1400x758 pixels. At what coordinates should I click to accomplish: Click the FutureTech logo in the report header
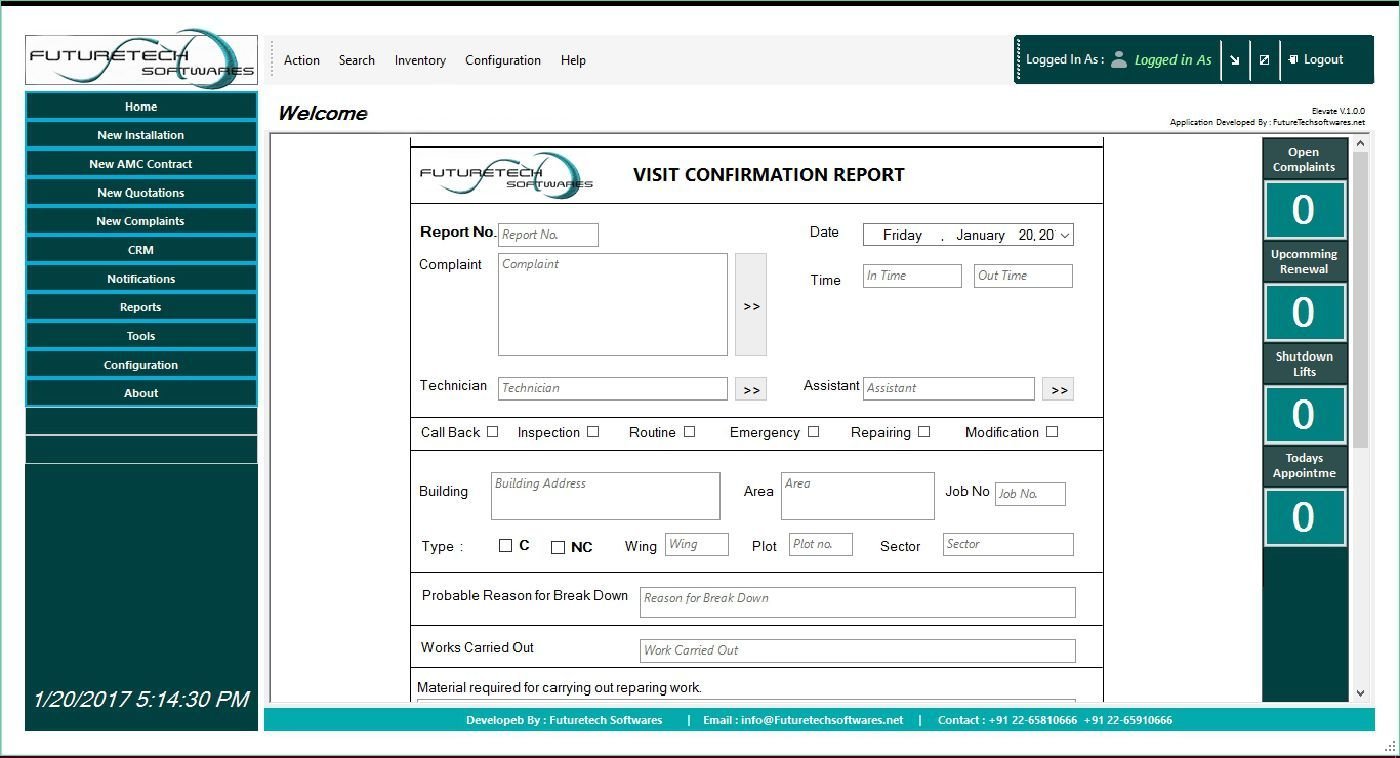coord(507,175)
